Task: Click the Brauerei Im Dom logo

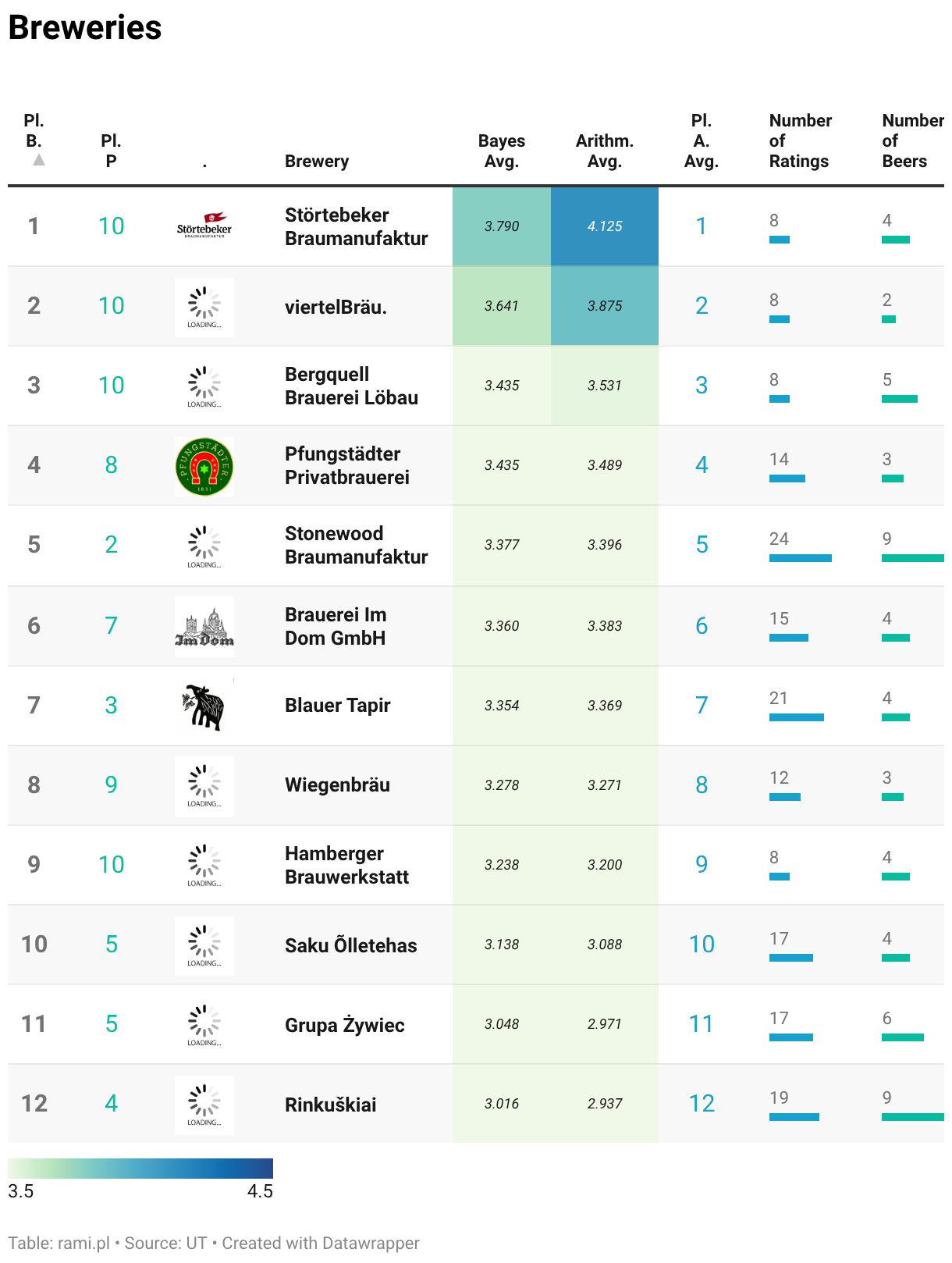Action: click(x=204, y=626)
